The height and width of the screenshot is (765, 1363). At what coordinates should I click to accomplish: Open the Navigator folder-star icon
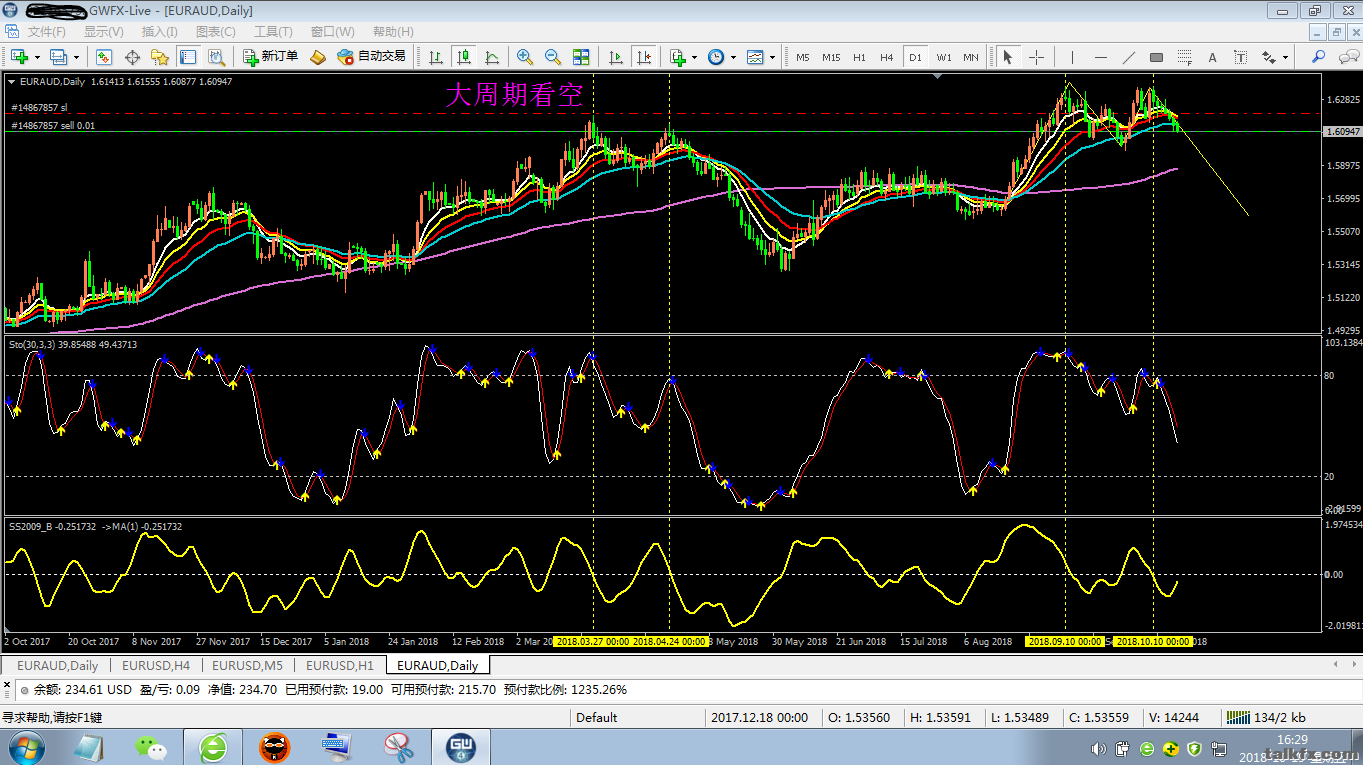pyautogui.click(x=160, y=57)
